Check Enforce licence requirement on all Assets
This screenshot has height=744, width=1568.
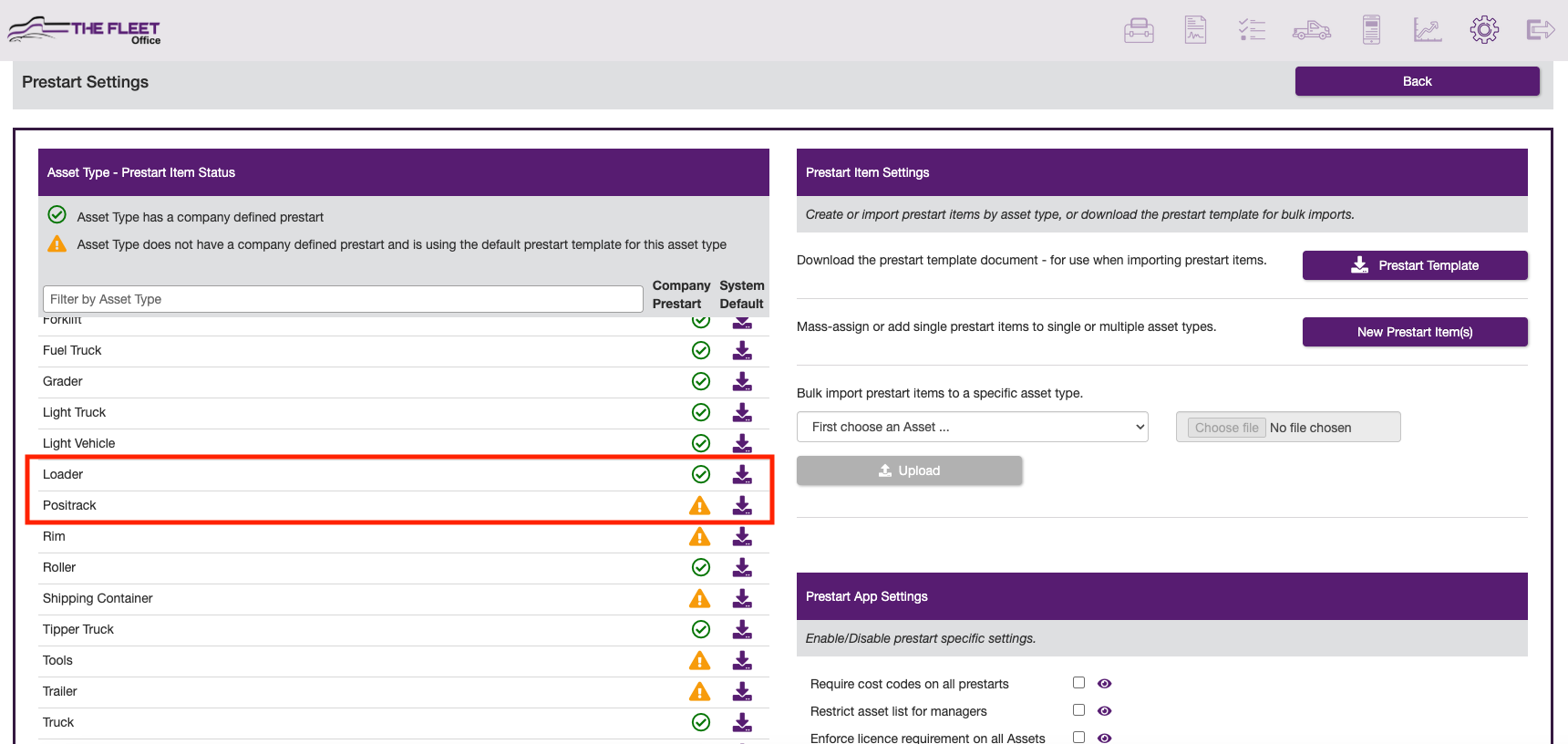pos(1078,737)
